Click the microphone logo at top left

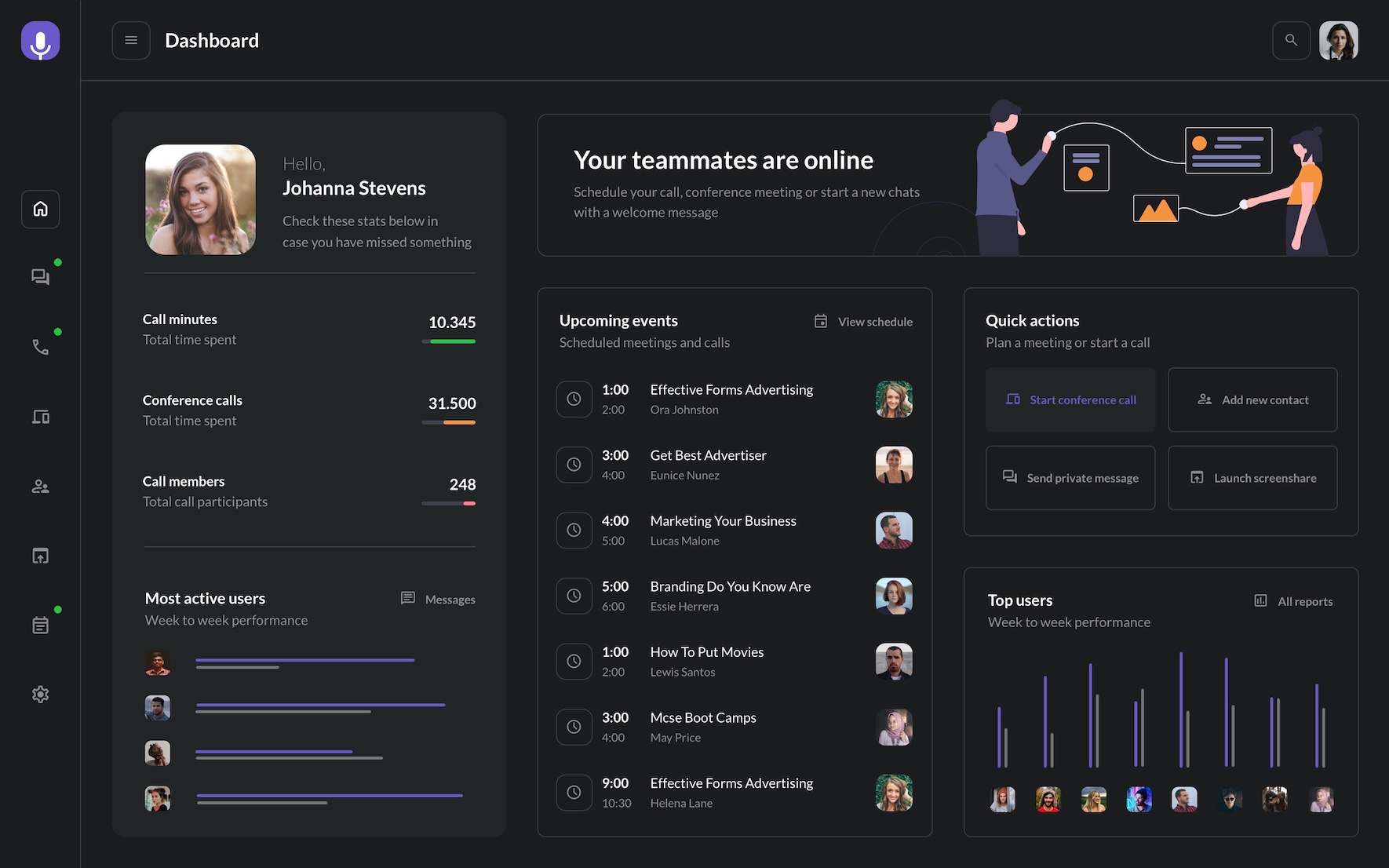(x=40, y=40)
